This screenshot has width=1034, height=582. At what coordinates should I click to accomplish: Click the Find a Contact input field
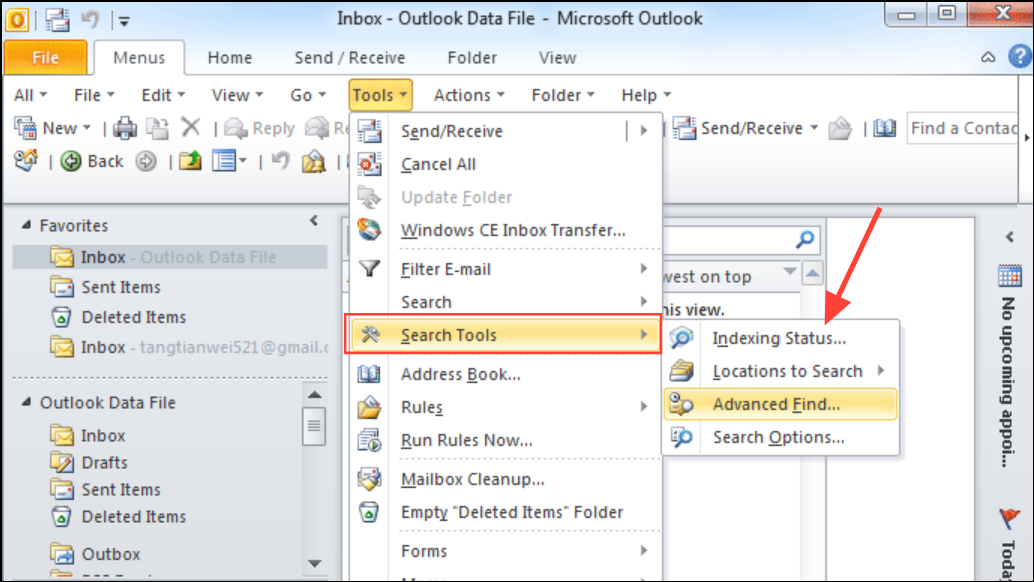point(962,128)
